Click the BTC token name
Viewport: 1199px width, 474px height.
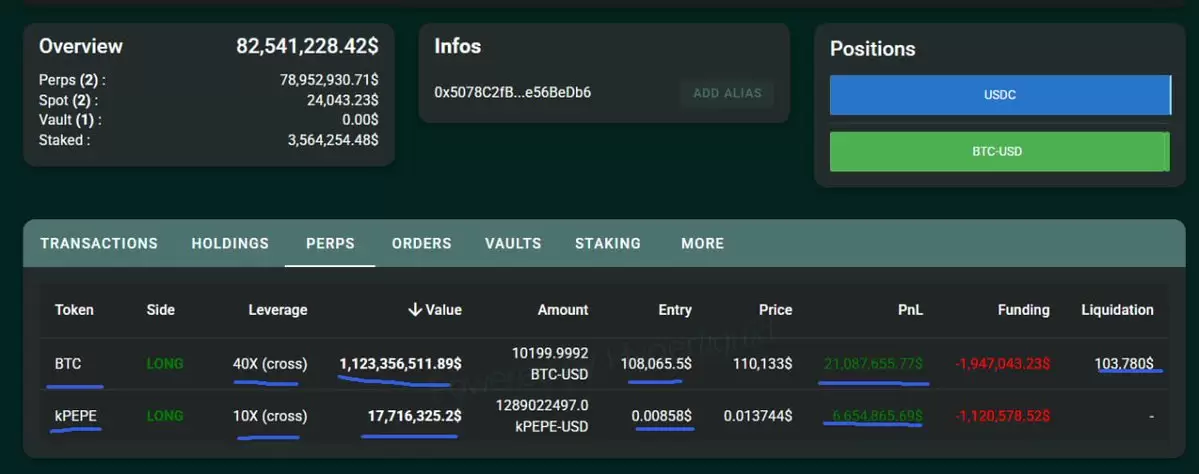[x=68, y=364]
